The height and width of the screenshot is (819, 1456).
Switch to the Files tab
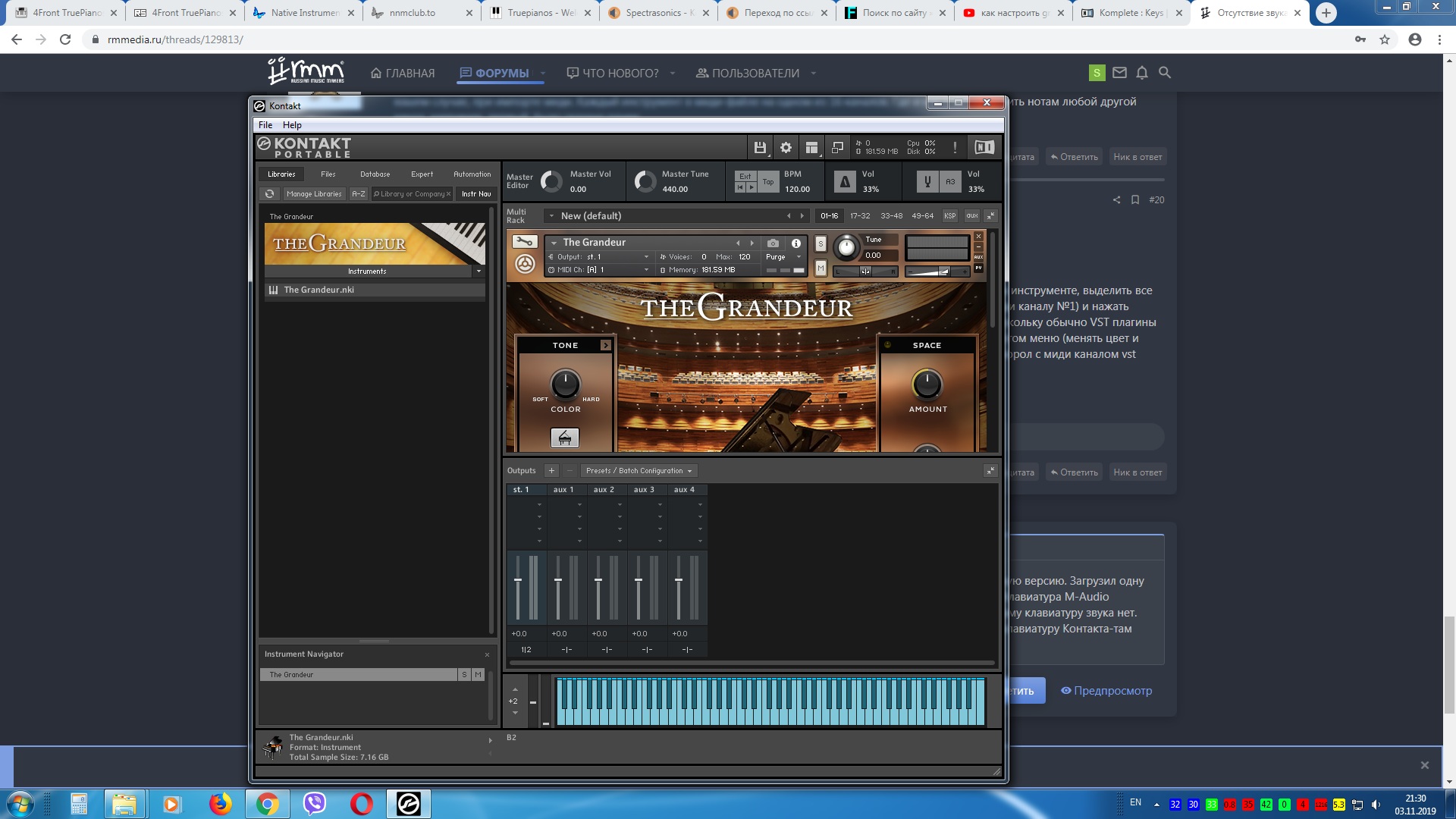[328, 174]
